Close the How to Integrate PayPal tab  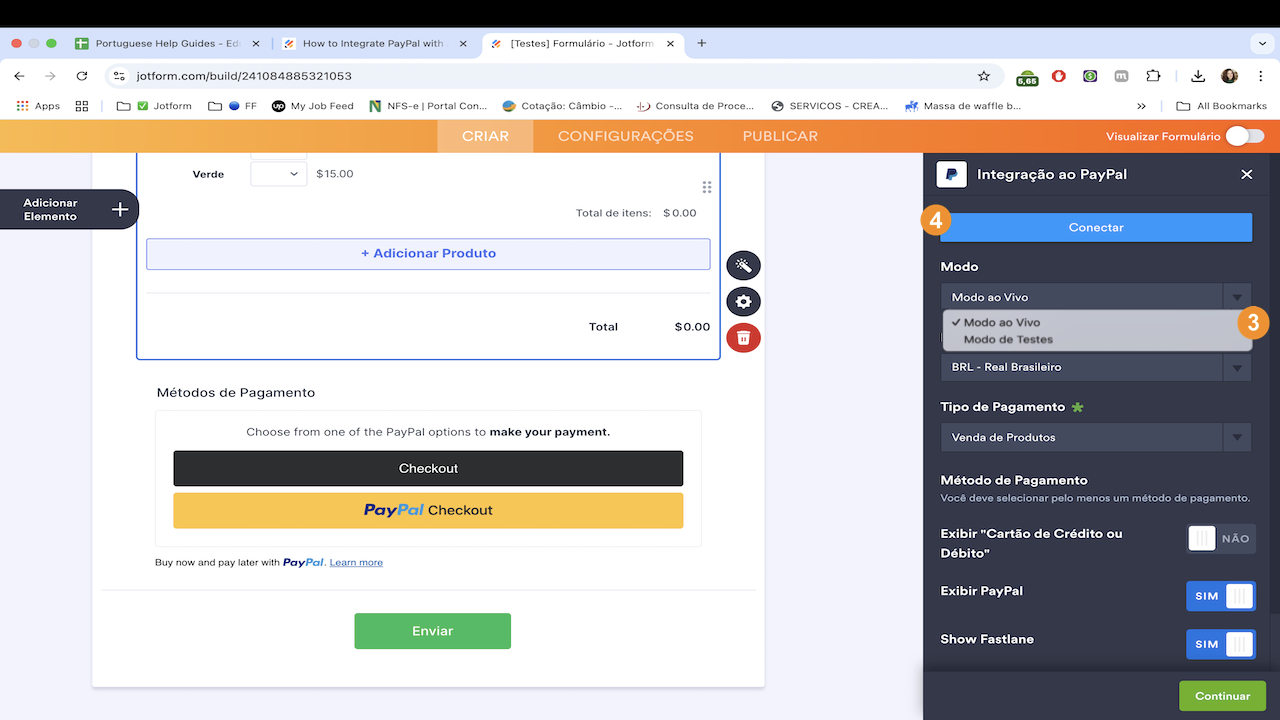463,44
